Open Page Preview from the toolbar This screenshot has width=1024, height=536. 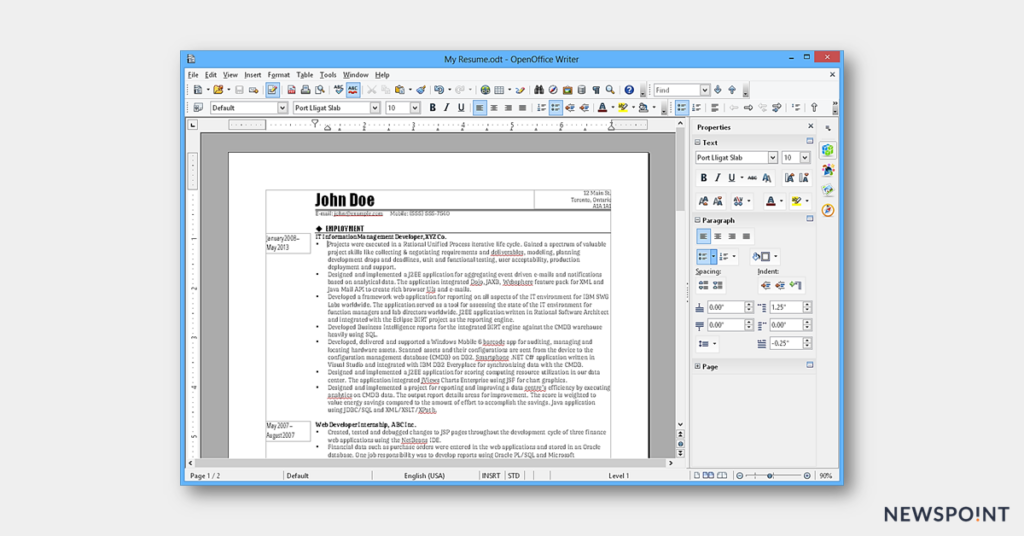click(x=319, y=90)
